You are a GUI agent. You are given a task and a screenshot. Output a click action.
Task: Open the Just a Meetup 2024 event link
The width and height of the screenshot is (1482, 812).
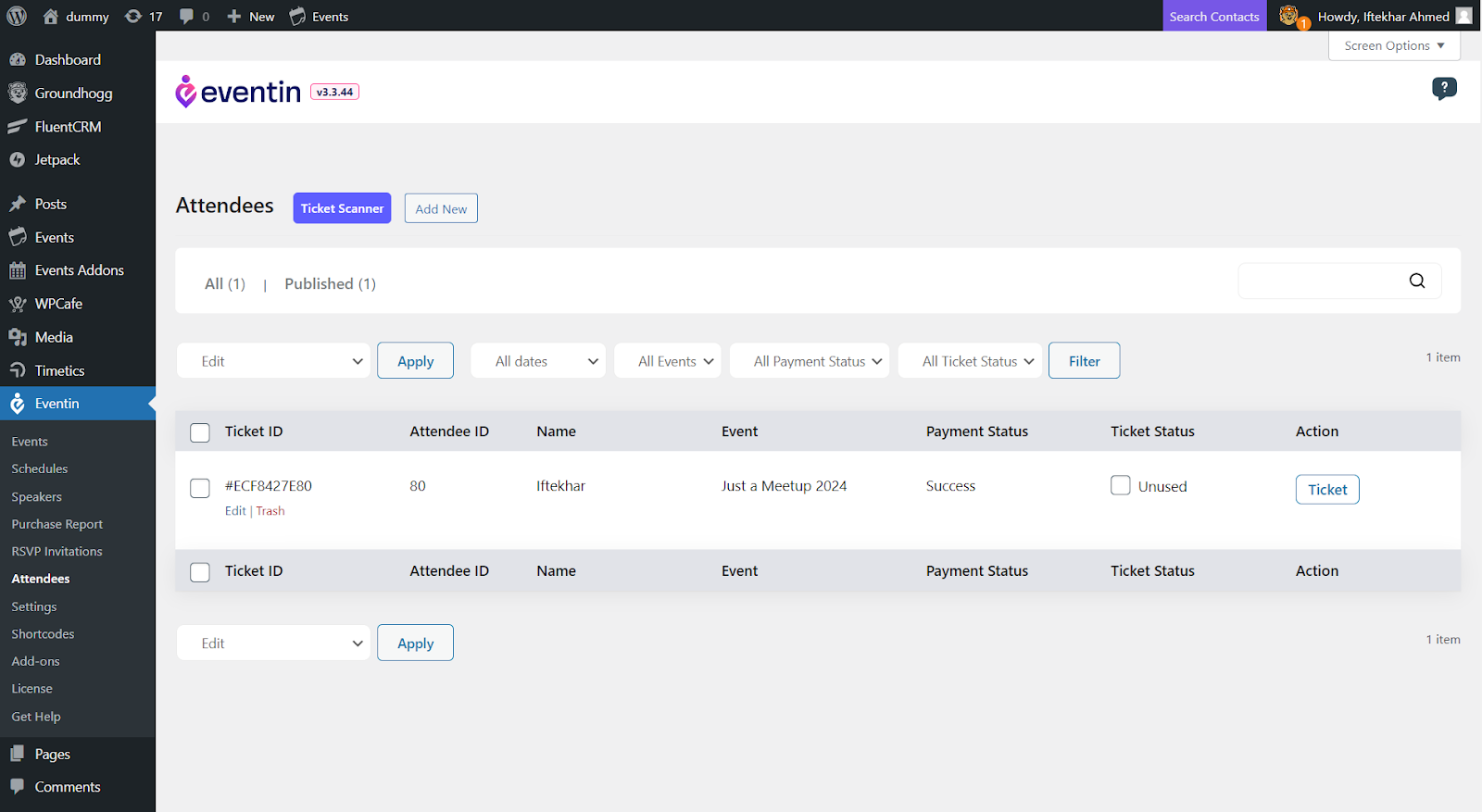(784, 485)
